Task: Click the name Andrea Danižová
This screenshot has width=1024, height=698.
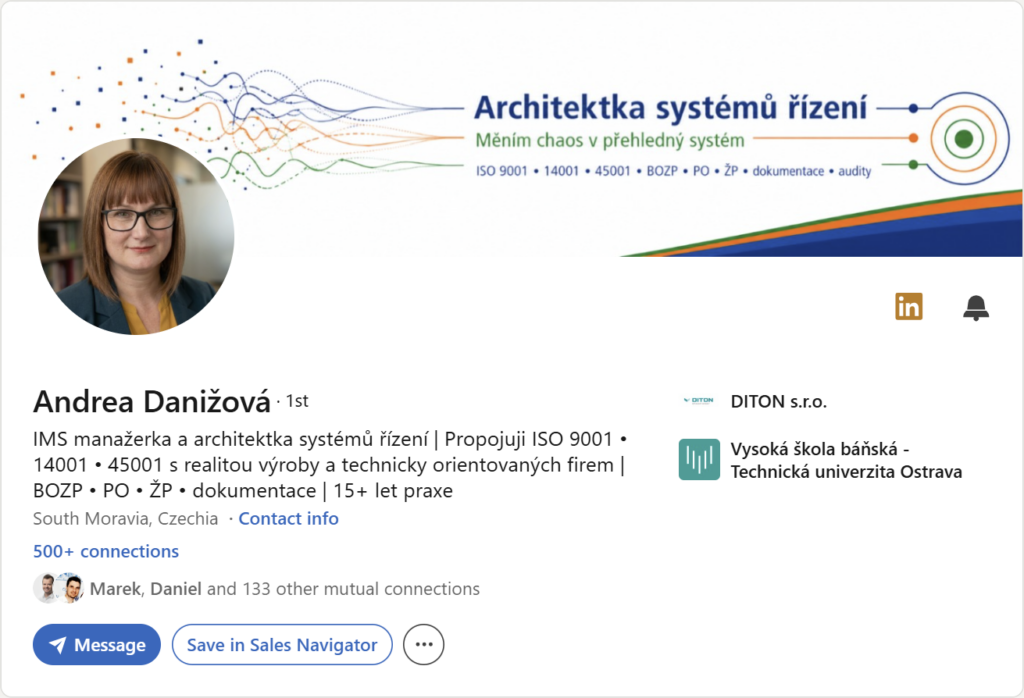Action: pyautogui.click(x=152, y=402)
